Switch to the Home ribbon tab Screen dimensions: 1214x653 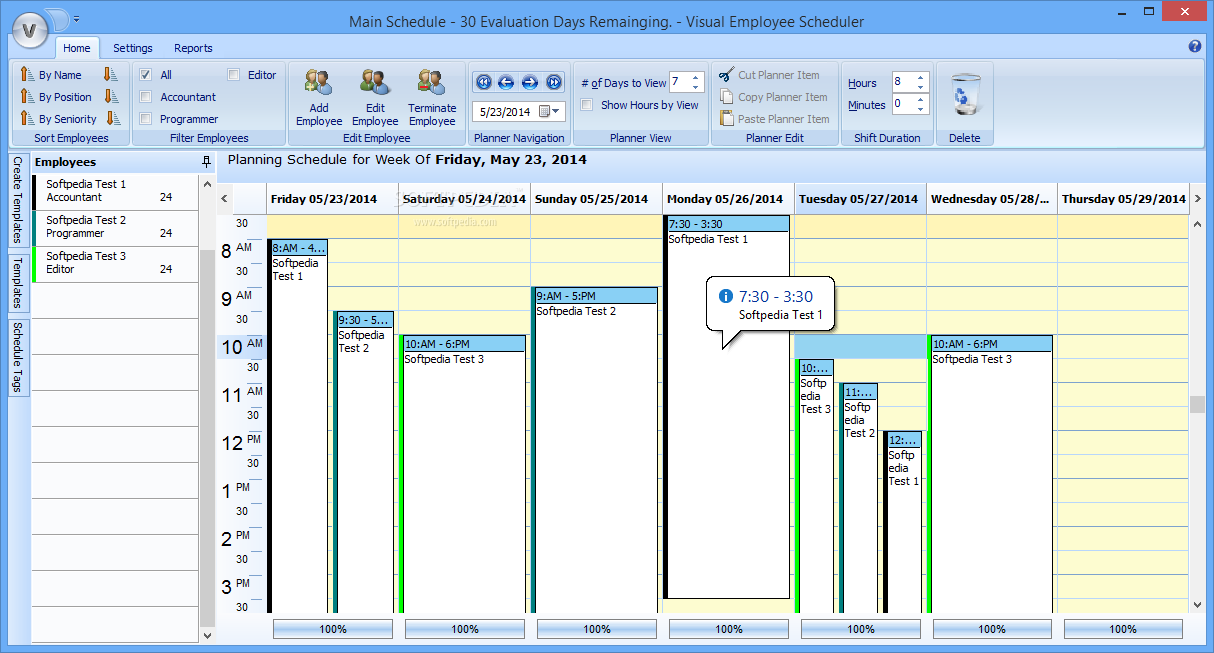[76, 48]
